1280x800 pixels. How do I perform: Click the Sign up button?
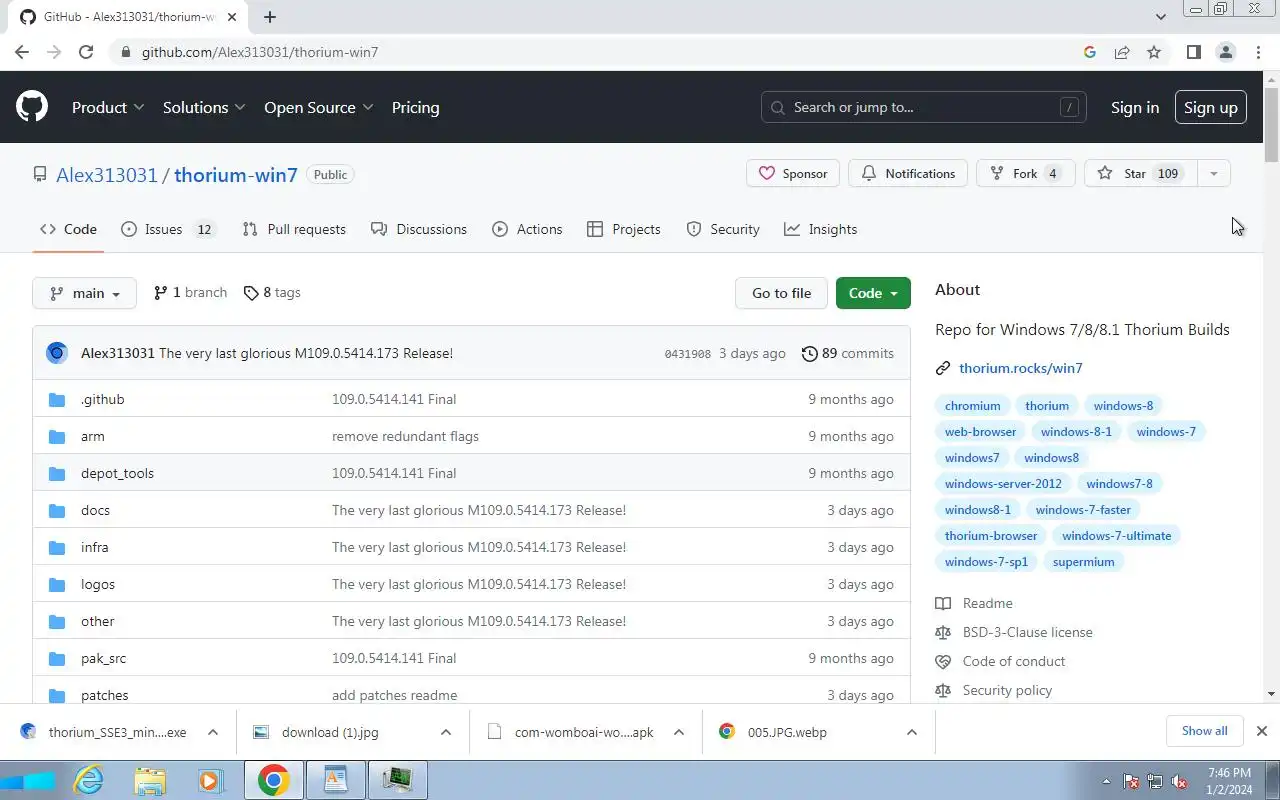click(1210, 107)
